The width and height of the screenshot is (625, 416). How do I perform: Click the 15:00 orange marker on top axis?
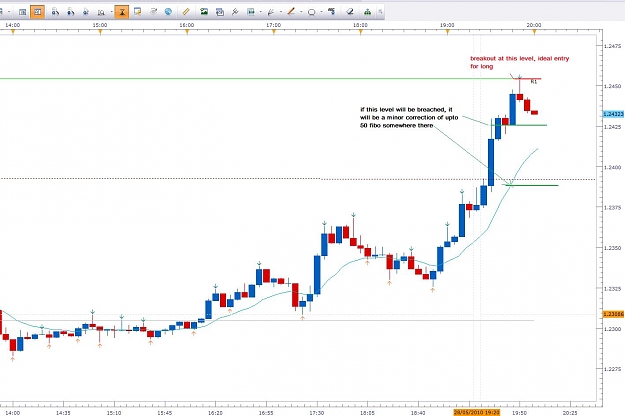point(100,32)
